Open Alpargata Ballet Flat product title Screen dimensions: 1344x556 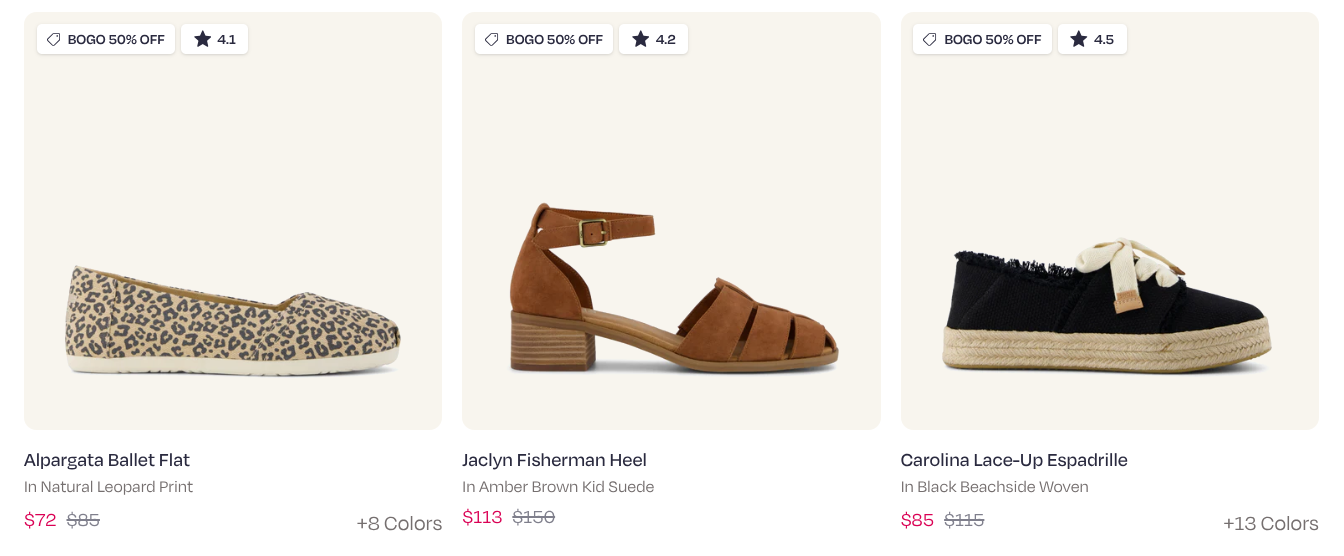click(107, 460)
